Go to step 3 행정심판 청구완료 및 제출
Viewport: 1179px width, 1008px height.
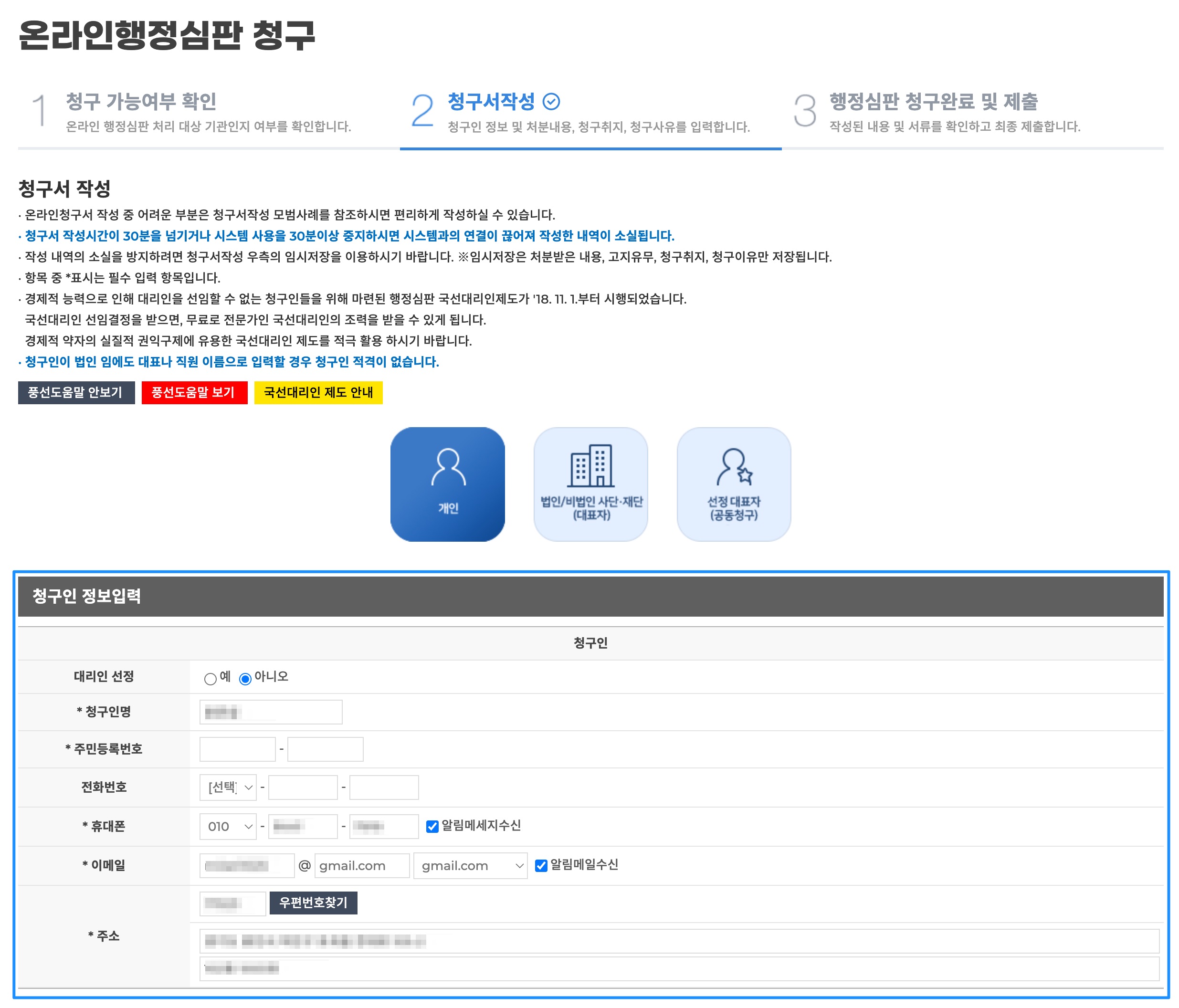(x=933, y=103)
